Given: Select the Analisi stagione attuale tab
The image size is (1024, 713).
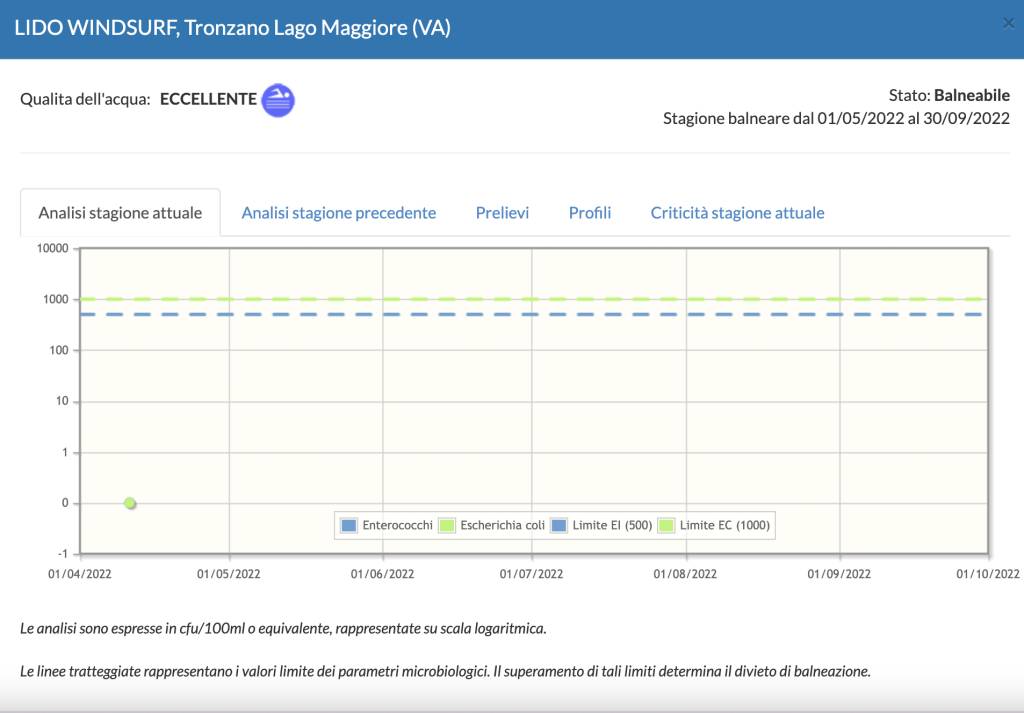Looking at the screenshot, I should coord(120,213).
